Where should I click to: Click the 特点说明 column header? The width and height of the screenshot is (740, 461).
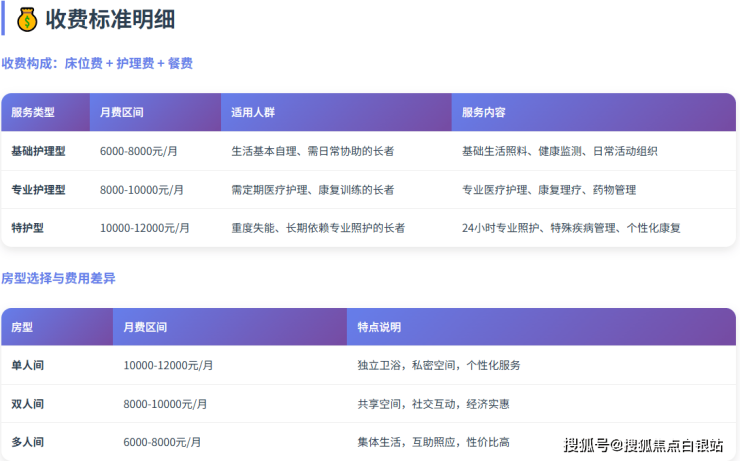point(379,327)
